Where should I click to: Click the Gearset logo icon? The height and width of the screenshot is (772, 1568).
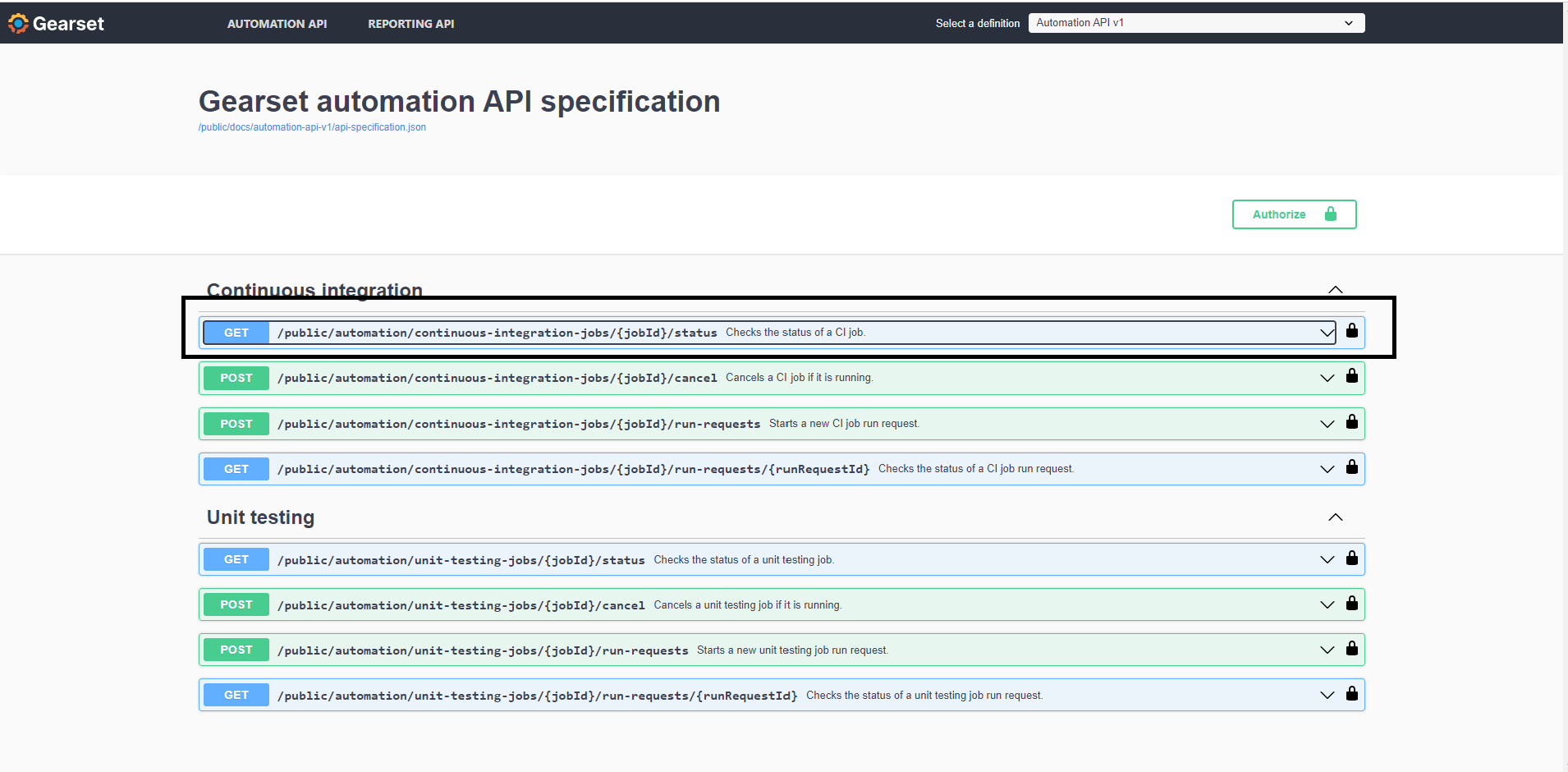(x=18, y=24)
